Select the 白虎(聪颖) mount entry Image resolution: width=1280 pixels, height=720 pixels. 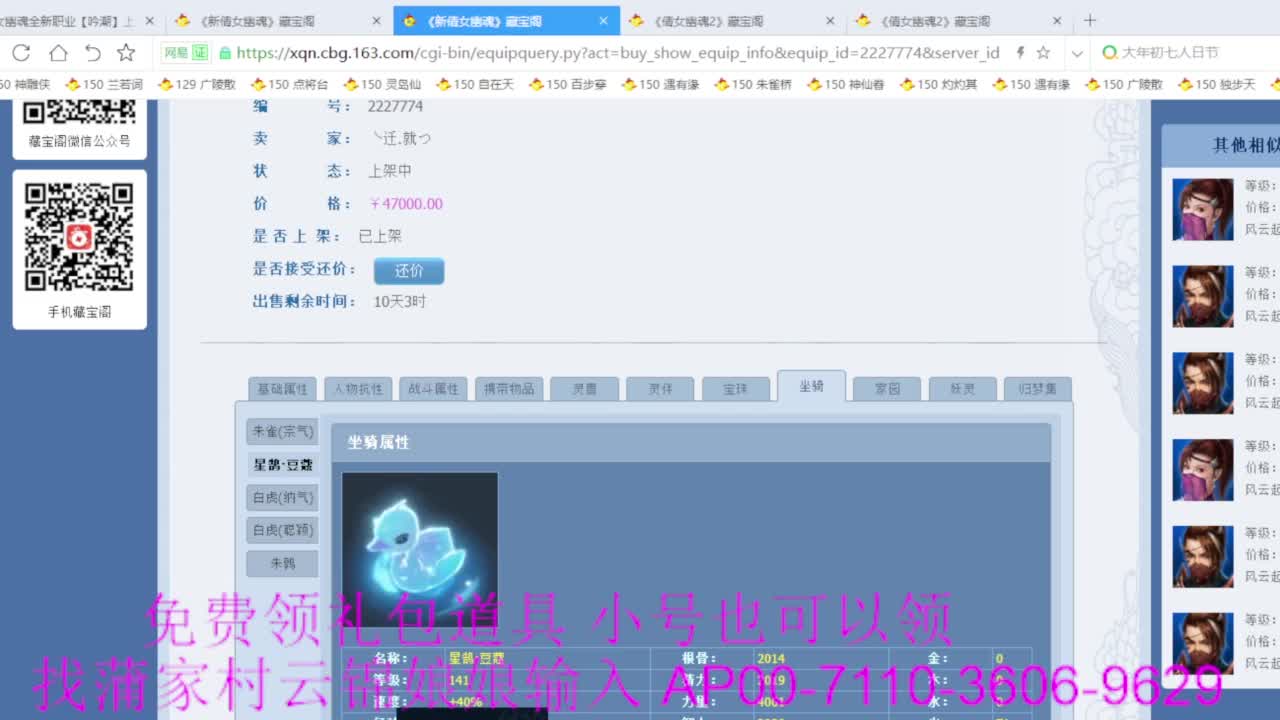point(281,530)
